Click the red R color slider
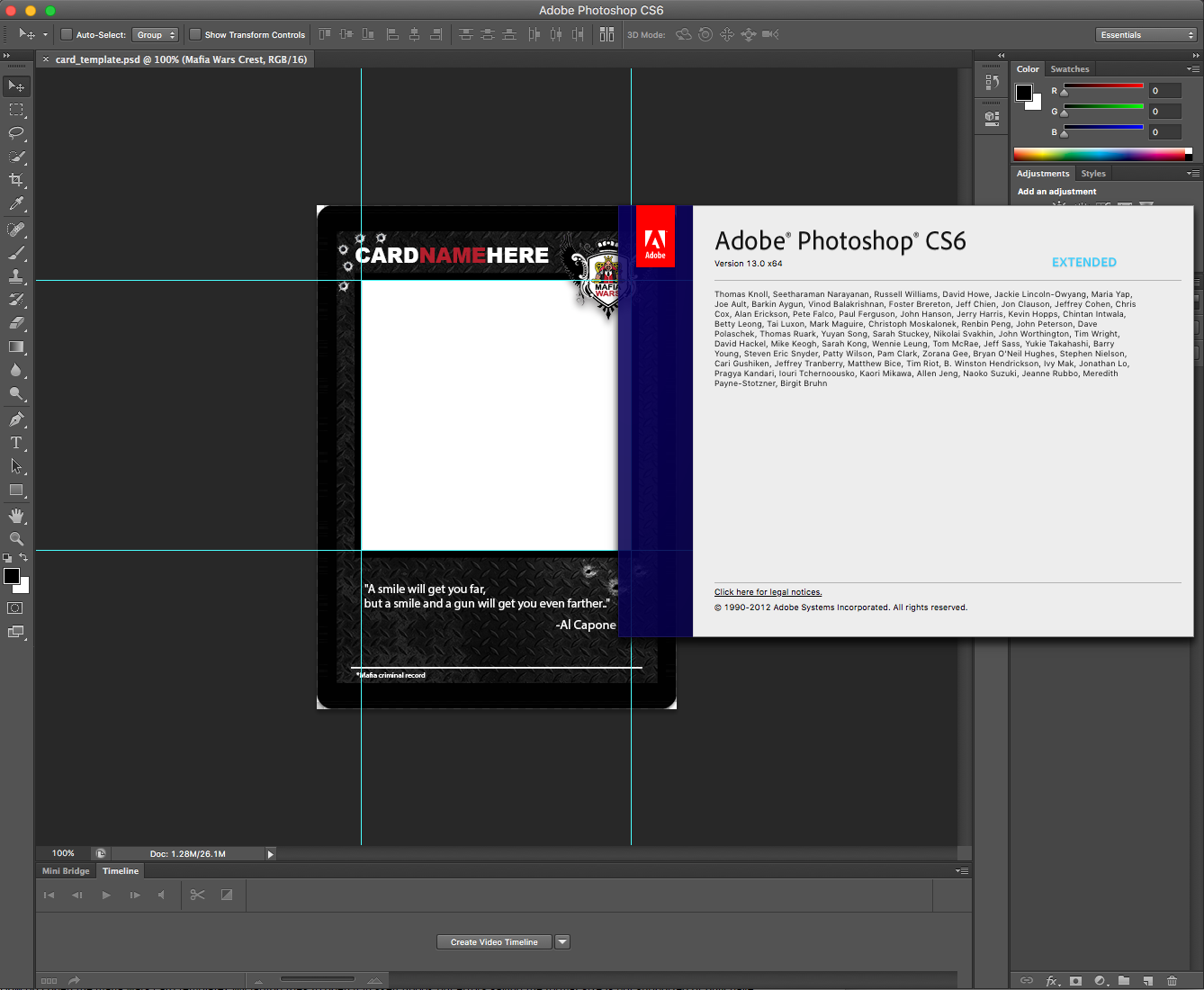This screenshot has width=1204, height=990. point(1103,88)
